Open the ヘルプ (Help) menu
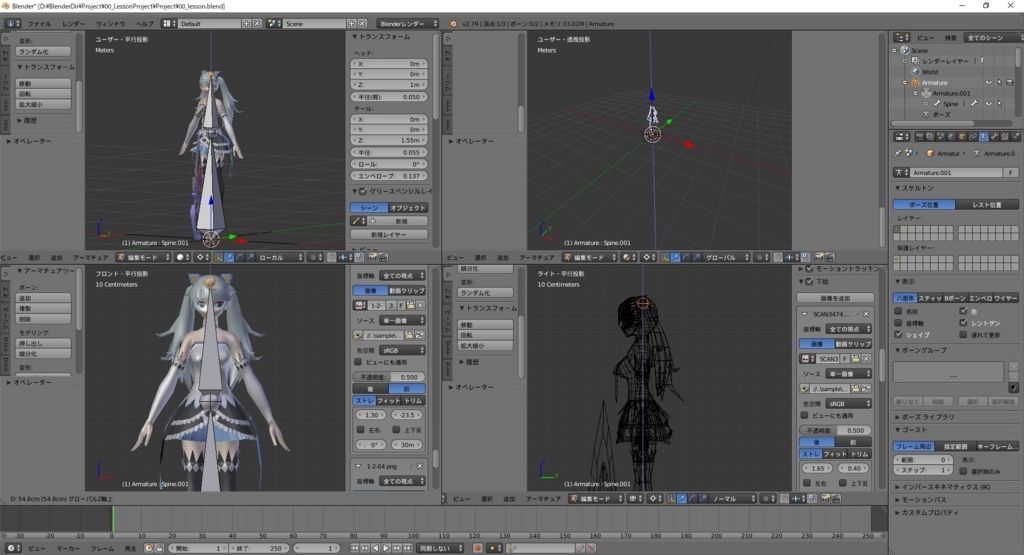The width and height of the screenshot is (1024, 555). click(x=144, y=24)
